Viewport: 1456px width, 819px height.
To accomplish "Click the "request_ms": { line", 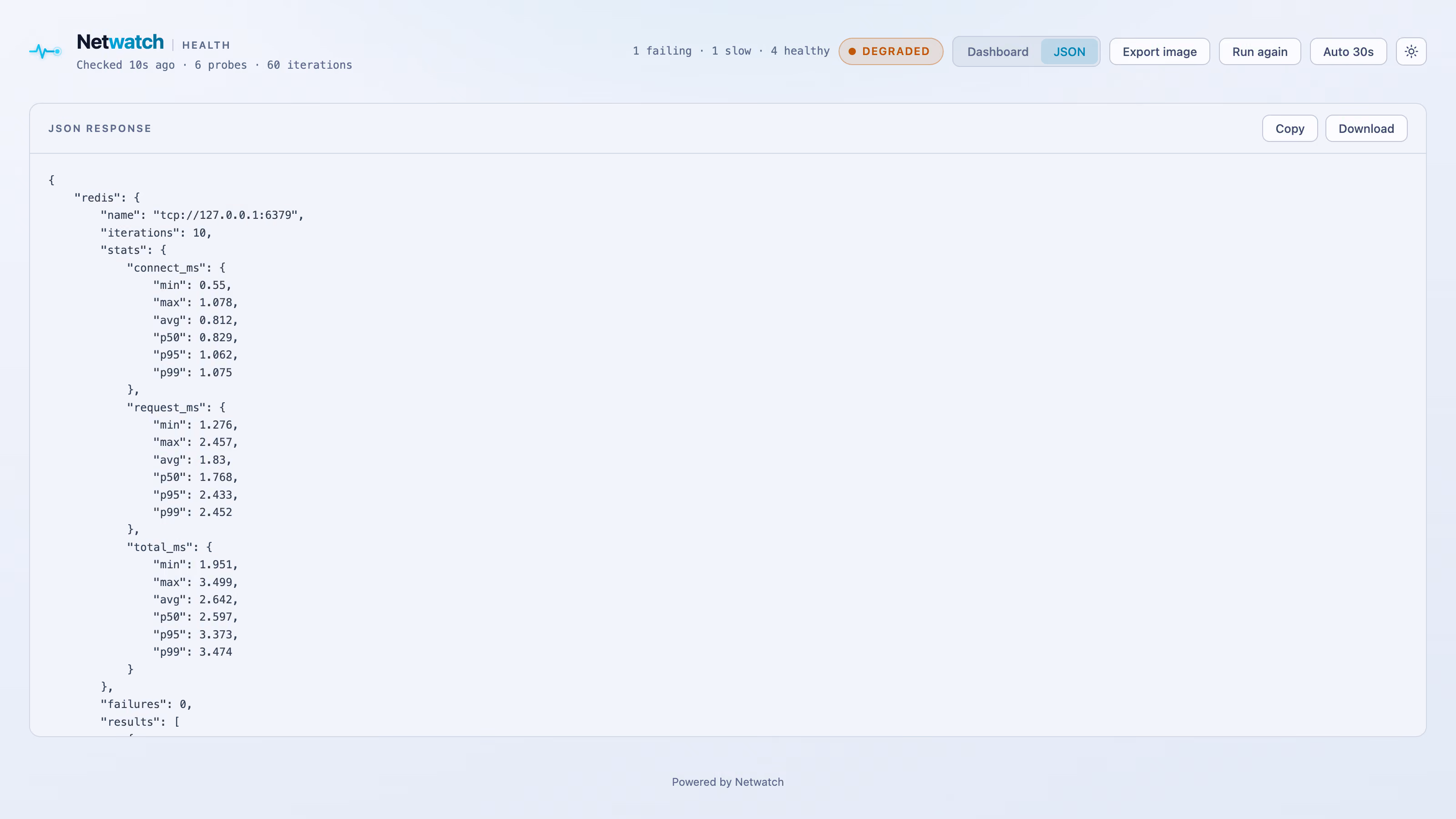I will pyautogui.click(x=177, y=408).
